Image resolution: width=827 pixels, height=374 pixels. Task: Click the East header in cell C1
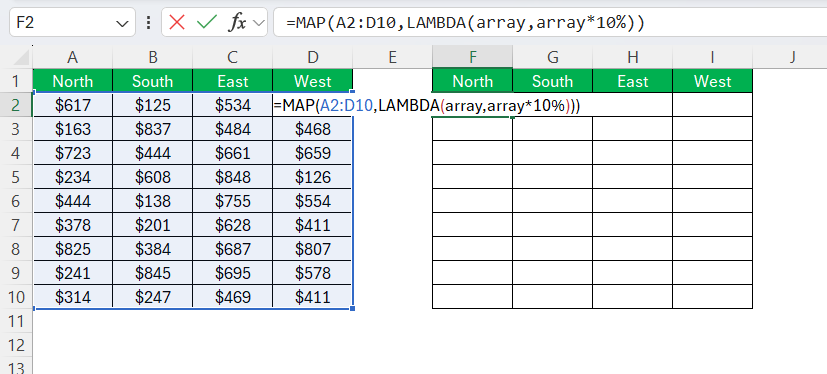[233, 81]
